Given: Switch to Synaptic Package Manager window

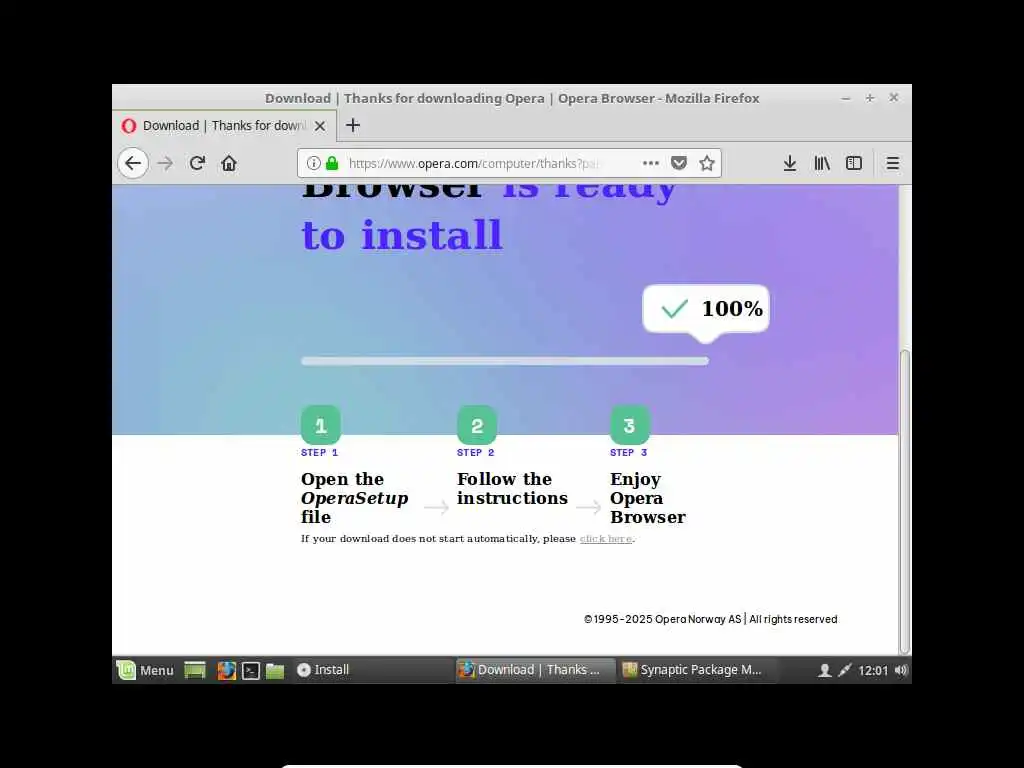Looking at the screenshot, I should pyautogui.click(x=696, y=670).
